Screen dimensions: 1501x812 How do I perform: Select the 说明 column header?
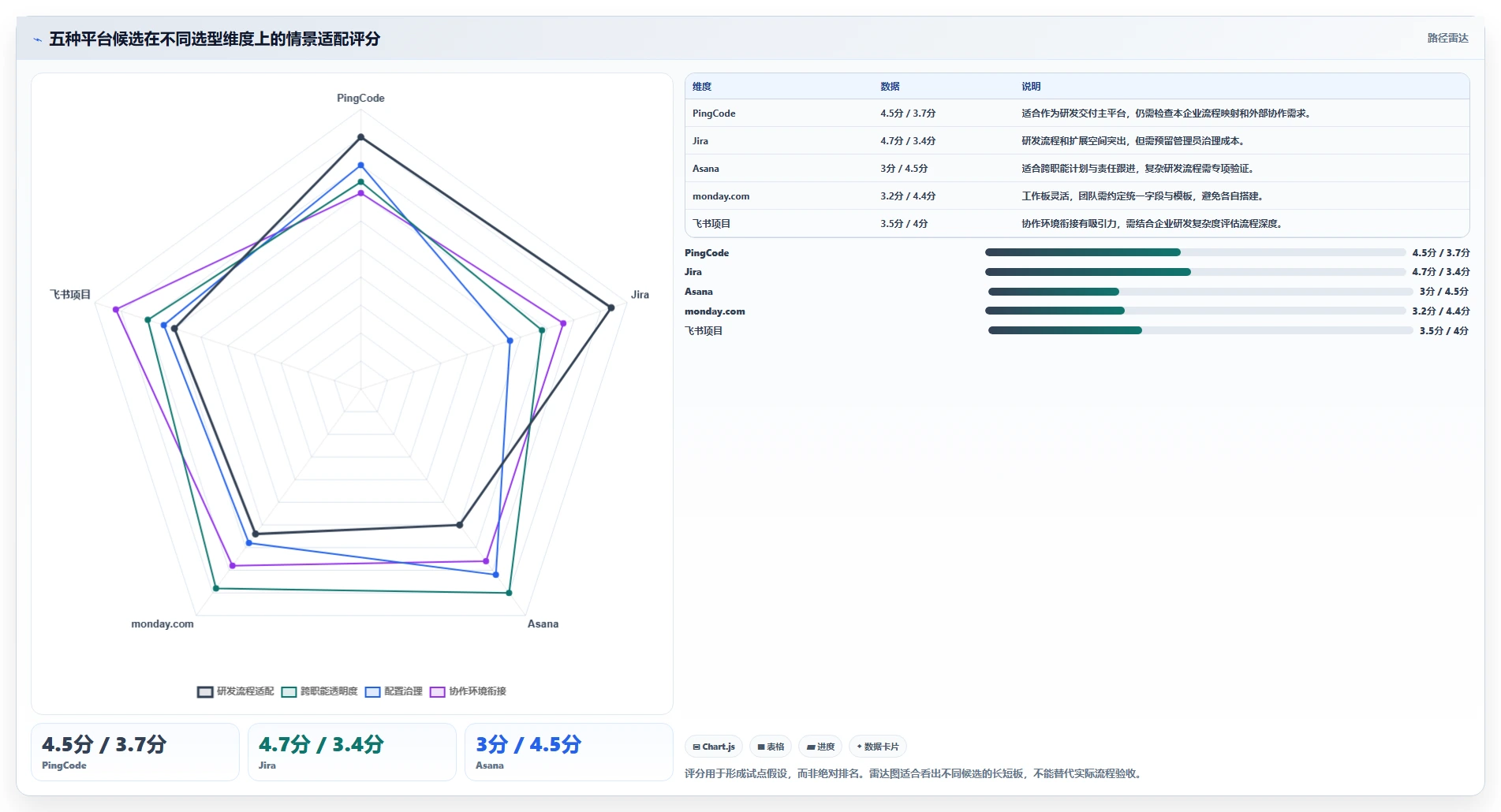point(1031,87)
